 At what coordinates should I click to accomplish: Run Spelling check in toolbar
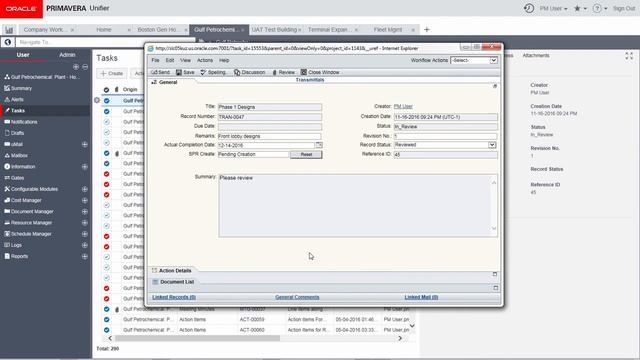point(213,72)
